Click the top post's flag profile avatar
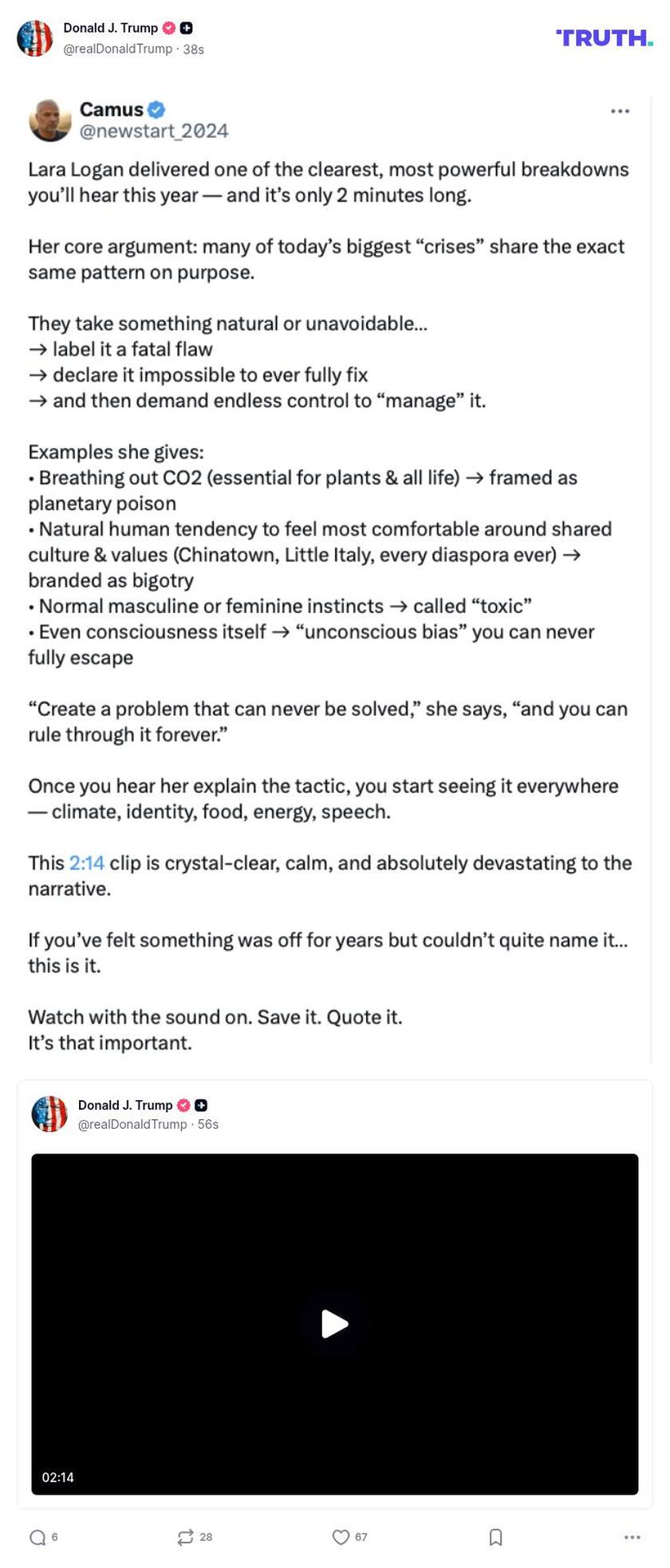Screen dimensions: 670x1568 [x=35, y=37]
